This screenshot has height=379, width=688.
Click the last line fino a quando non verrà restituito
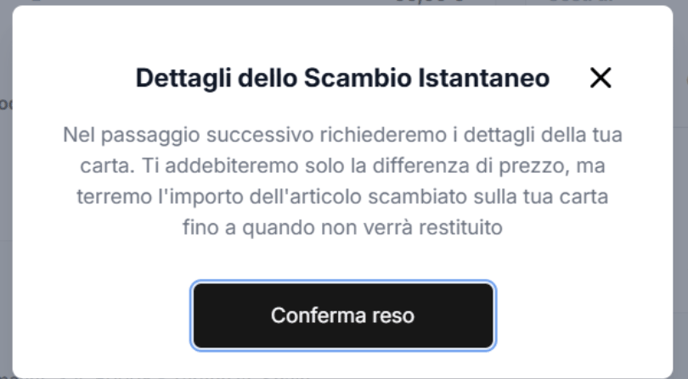[x=342, y=228]
